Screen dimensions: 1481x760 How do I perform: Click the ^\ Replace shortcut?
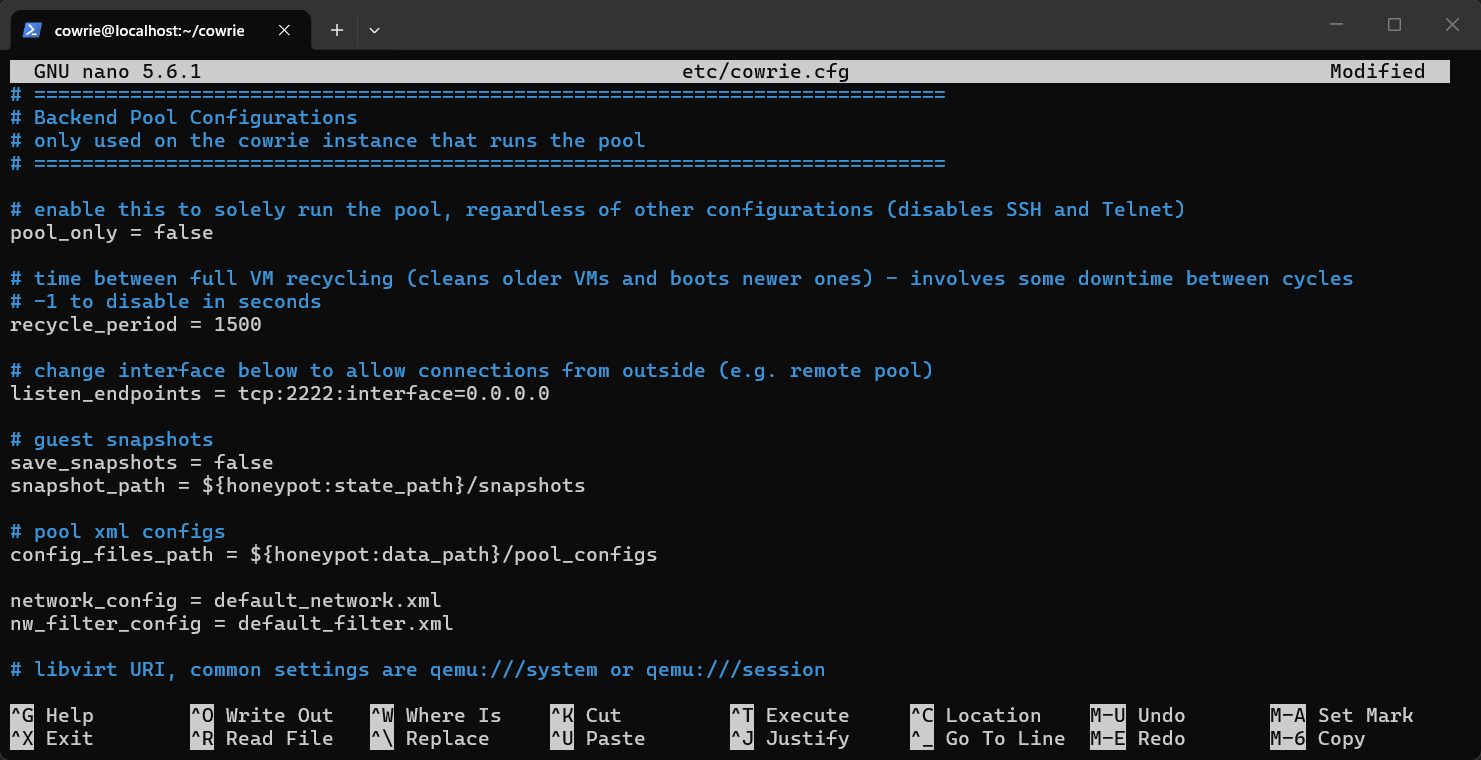[430, 739]
